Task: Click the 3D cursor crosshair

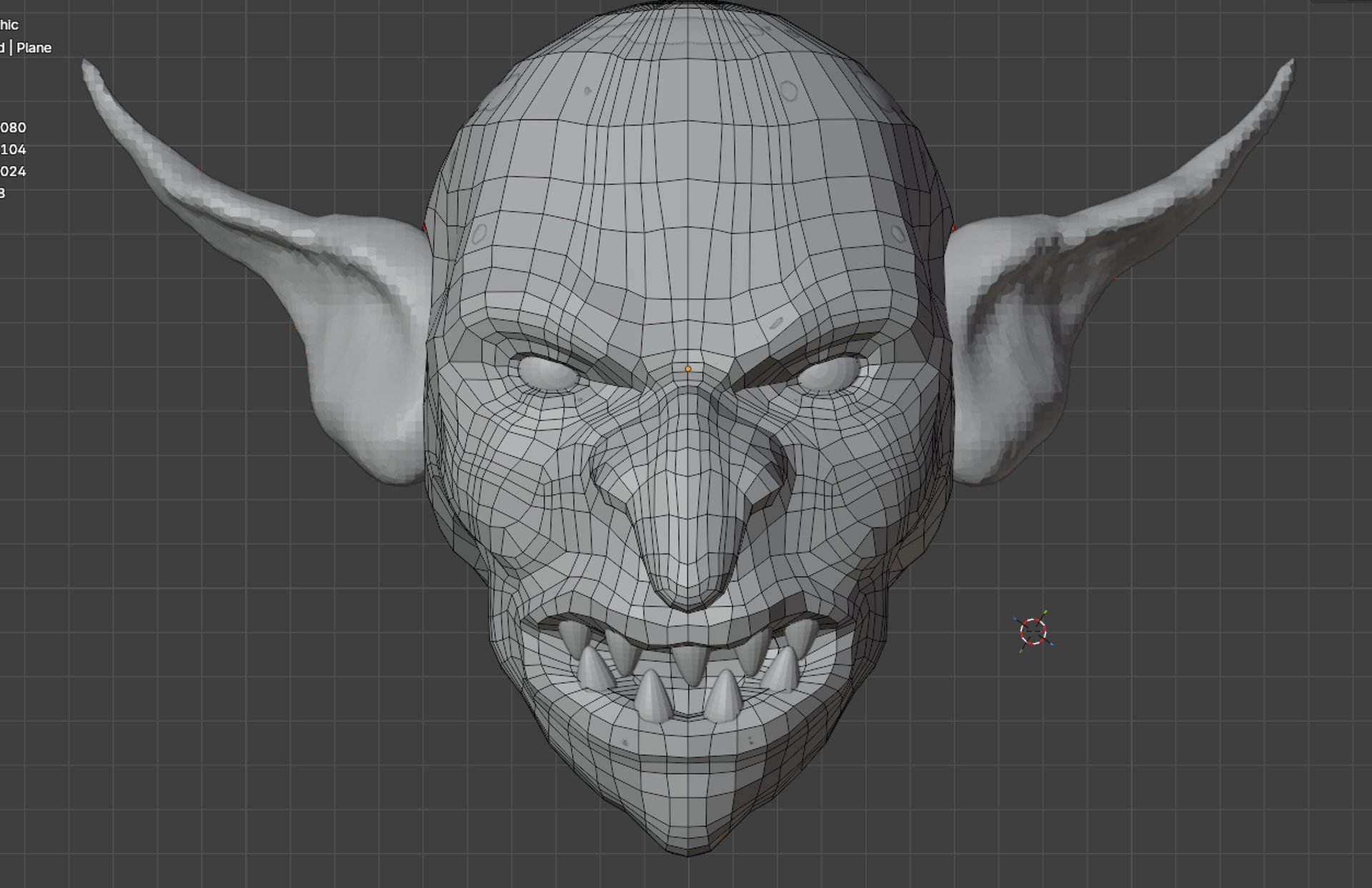Action: pos(1033,631)
